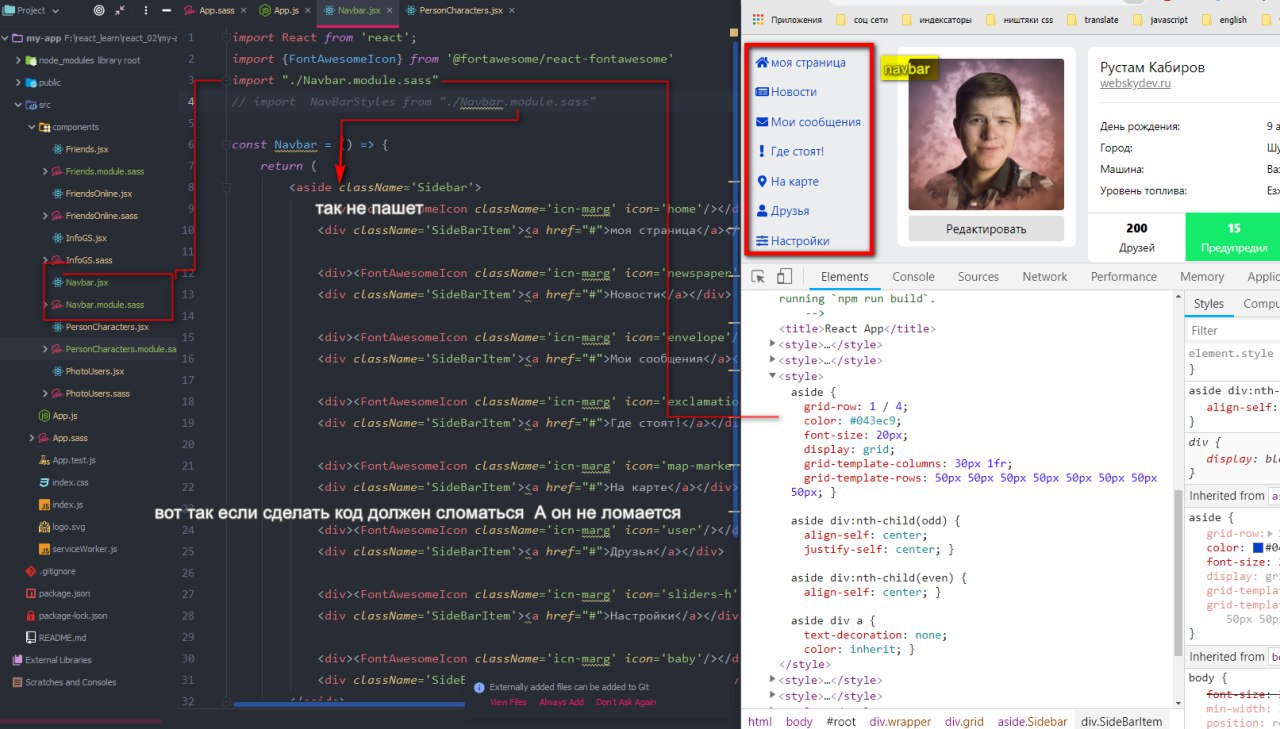Click the envelope icon beside Мои сообщения
1280x729 pixels.
pos(762,122)
